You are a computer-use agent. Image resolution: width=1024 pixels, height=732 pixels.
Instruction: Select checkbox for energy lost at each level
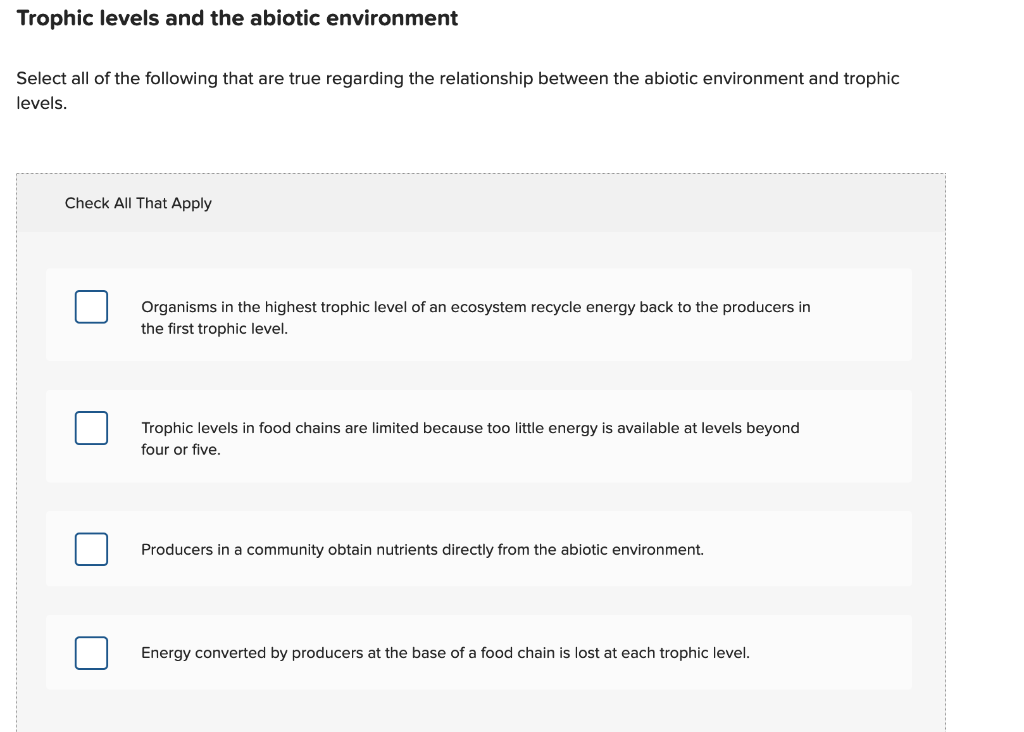(91, 653)
